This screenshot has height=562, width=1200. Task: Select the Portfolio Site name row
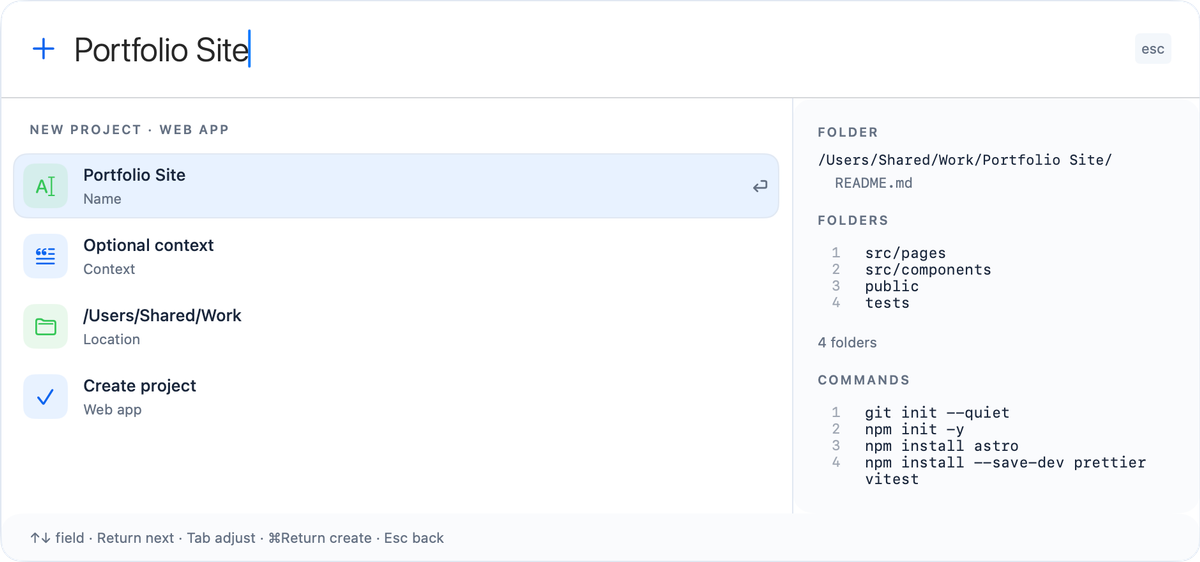[x=396, y=186]
